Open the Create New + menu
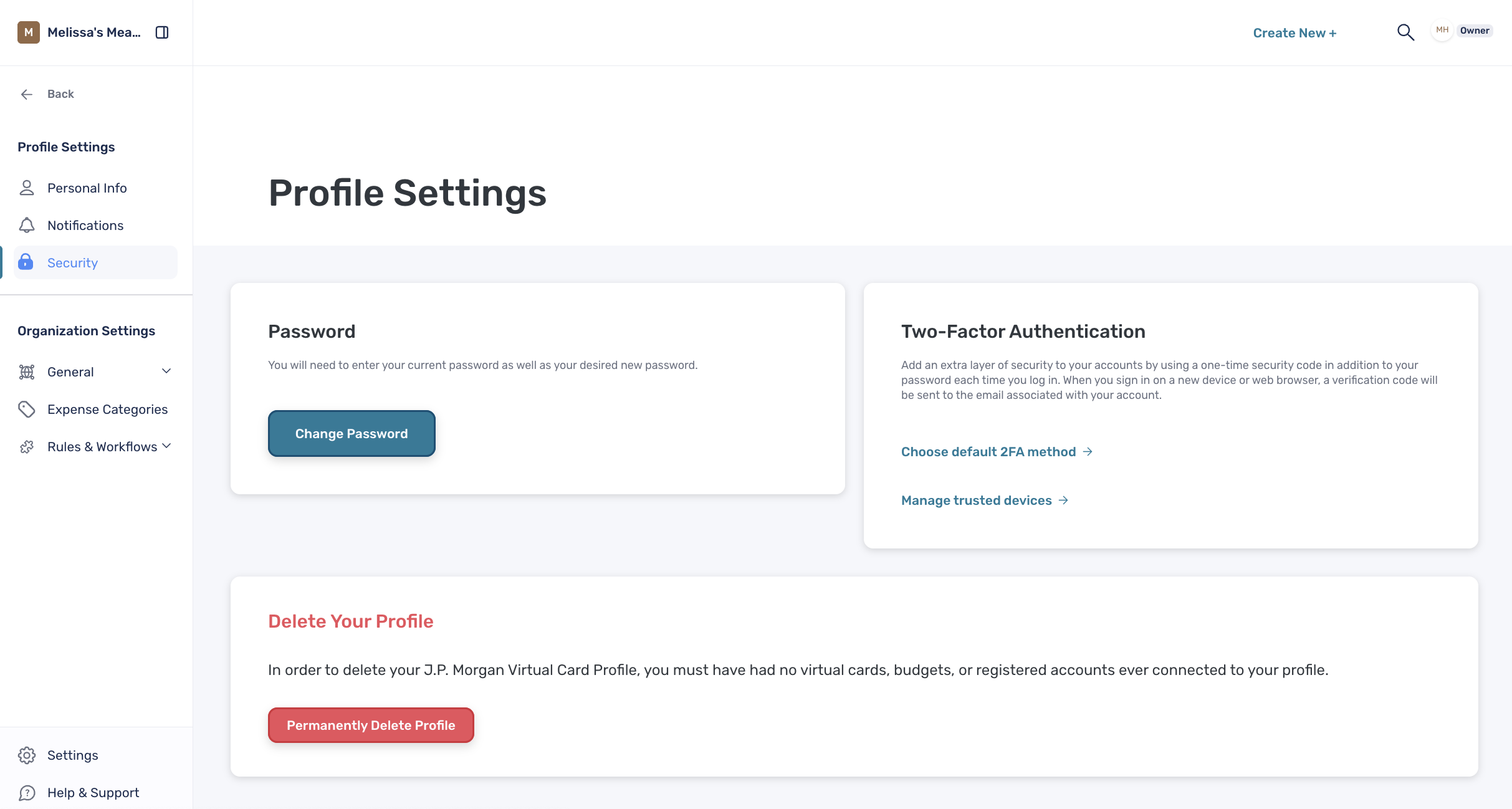This screenshot has height=809, width=1512. [x=1294, y=33]
